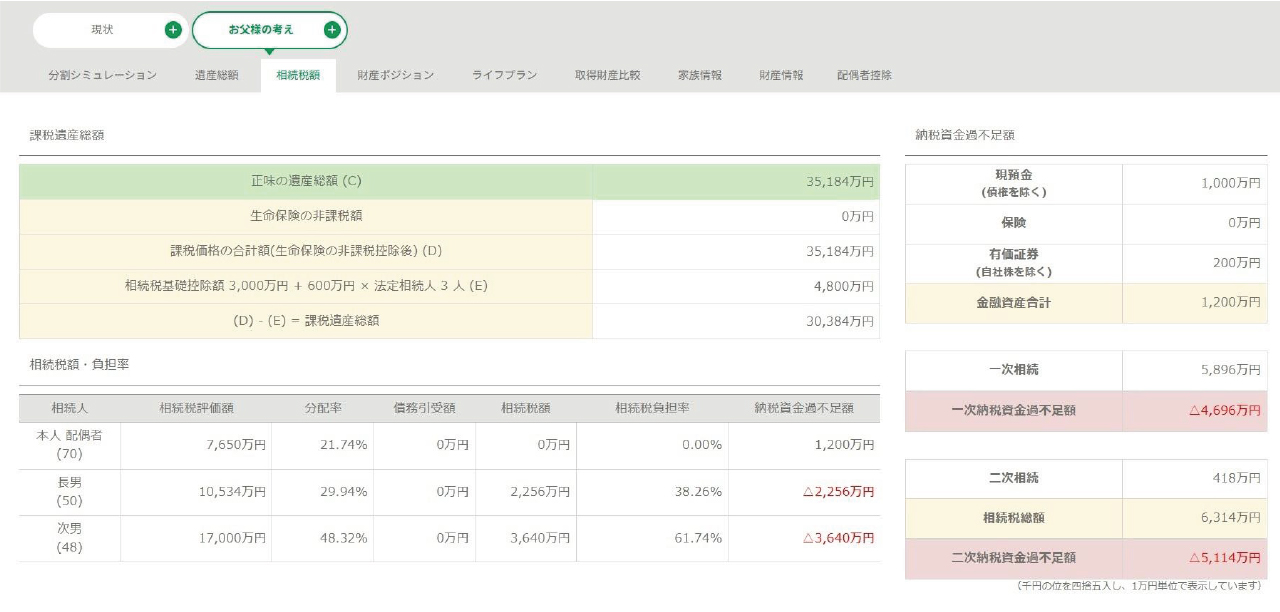Click the plus icon on お父様の考え

(x=332, y=30)
